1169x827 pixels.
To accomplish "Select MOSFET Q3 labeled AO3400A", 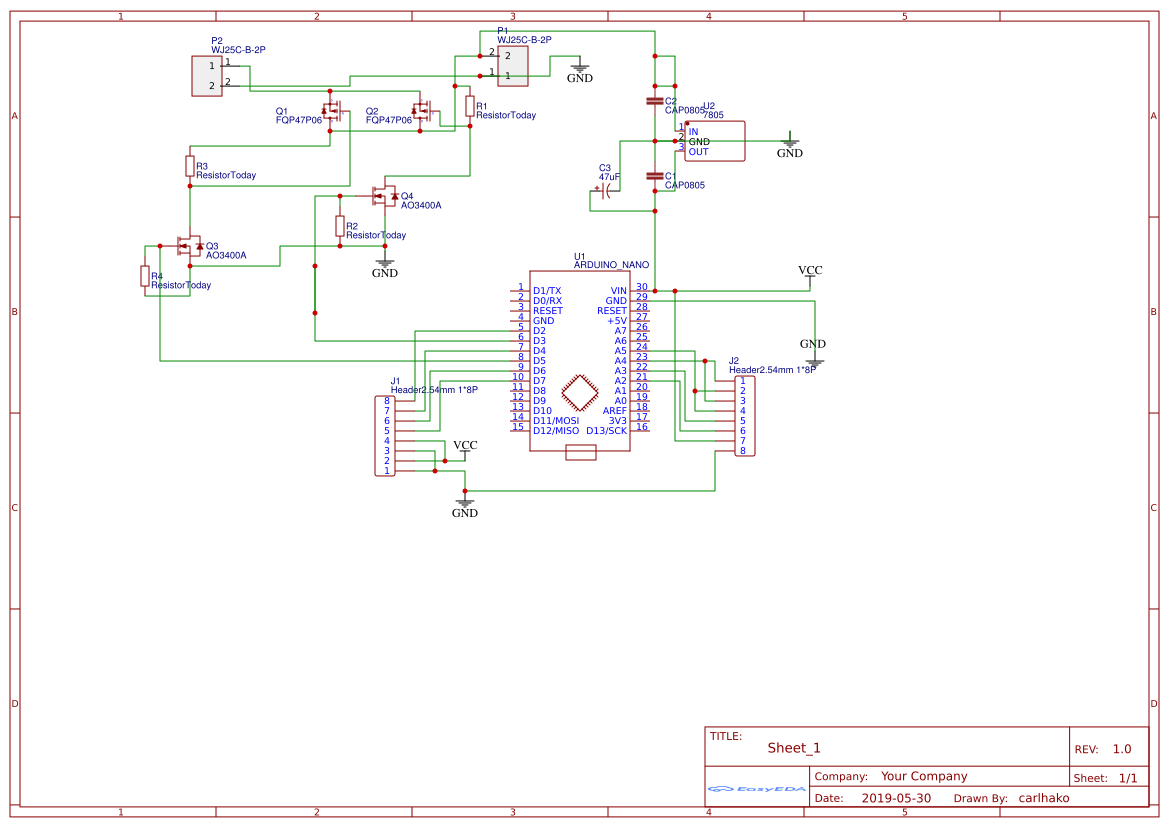I will [190, 245].
